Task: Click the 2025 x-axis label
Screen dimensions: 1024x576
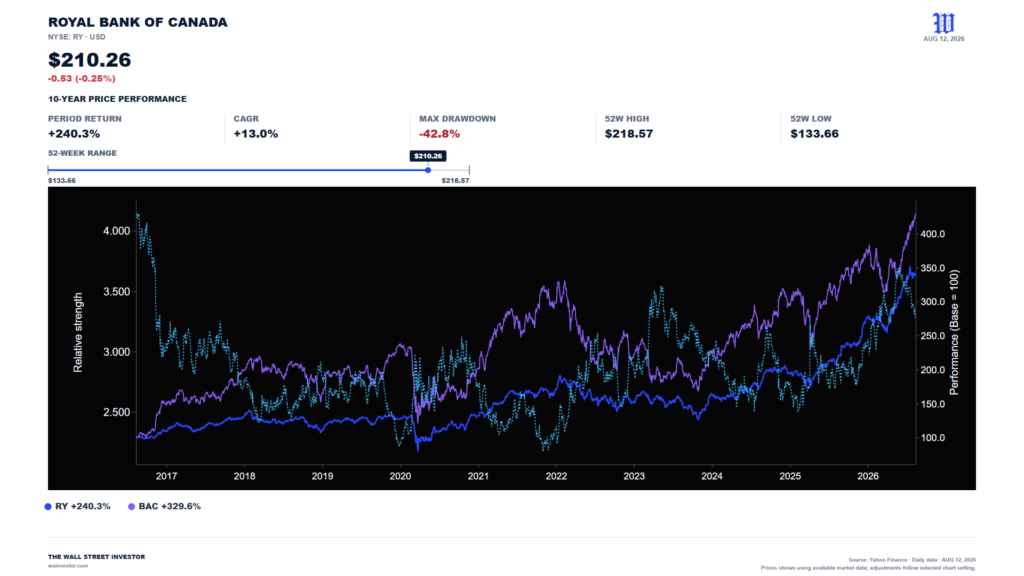Action: tap(790, 477)
